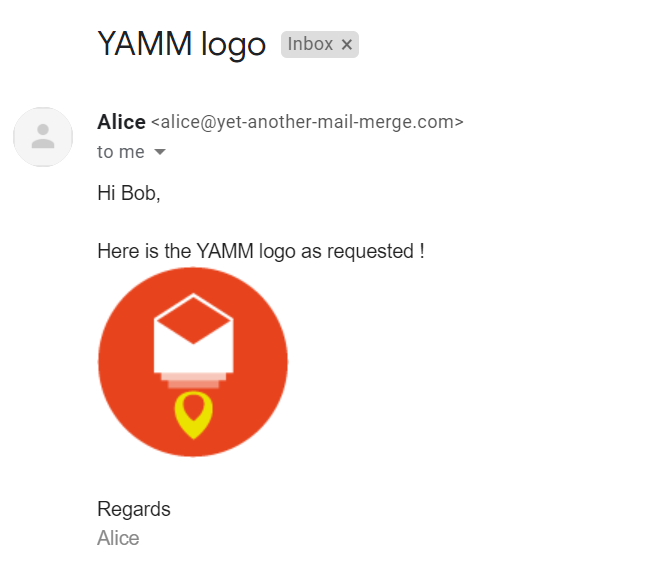Click the red dot inside the yellow pin
The height and width of the screenshot is (586, 672).
pyautogui.click(x=192, y=408)
